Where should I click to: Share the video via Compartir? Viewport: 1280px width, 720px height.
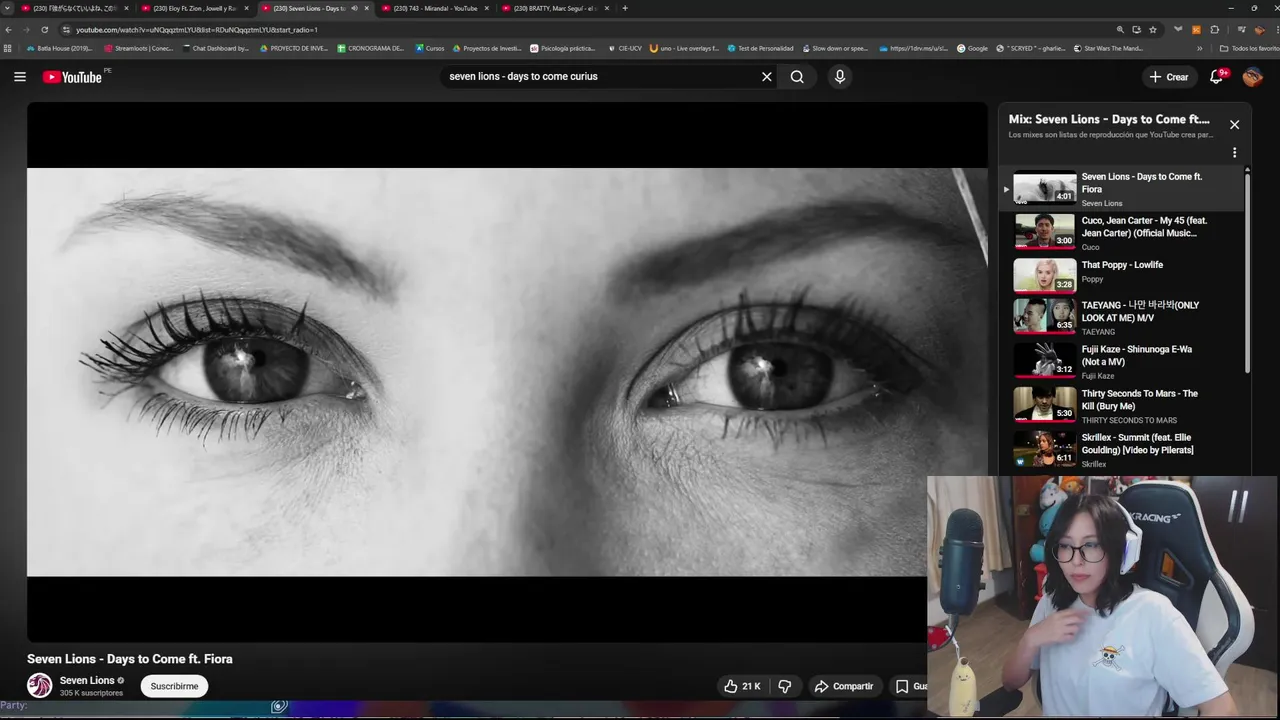[x=844, y=686]
